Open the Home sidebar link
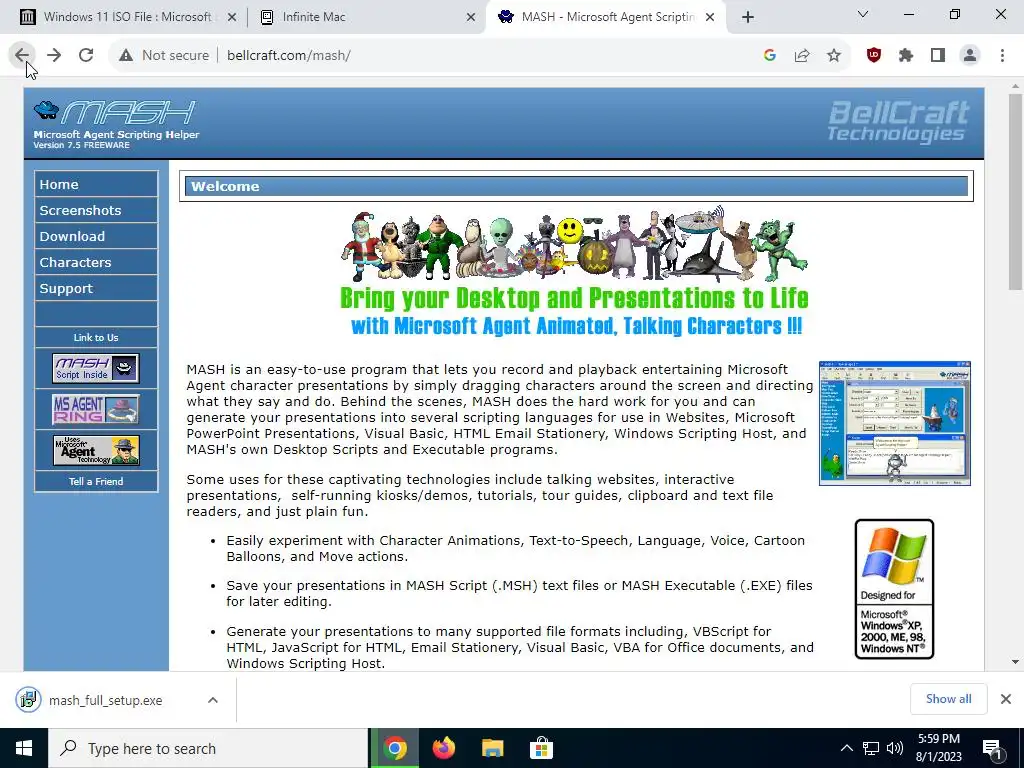The width and height of the screenshot is (1024, 768). click(96, 184)
